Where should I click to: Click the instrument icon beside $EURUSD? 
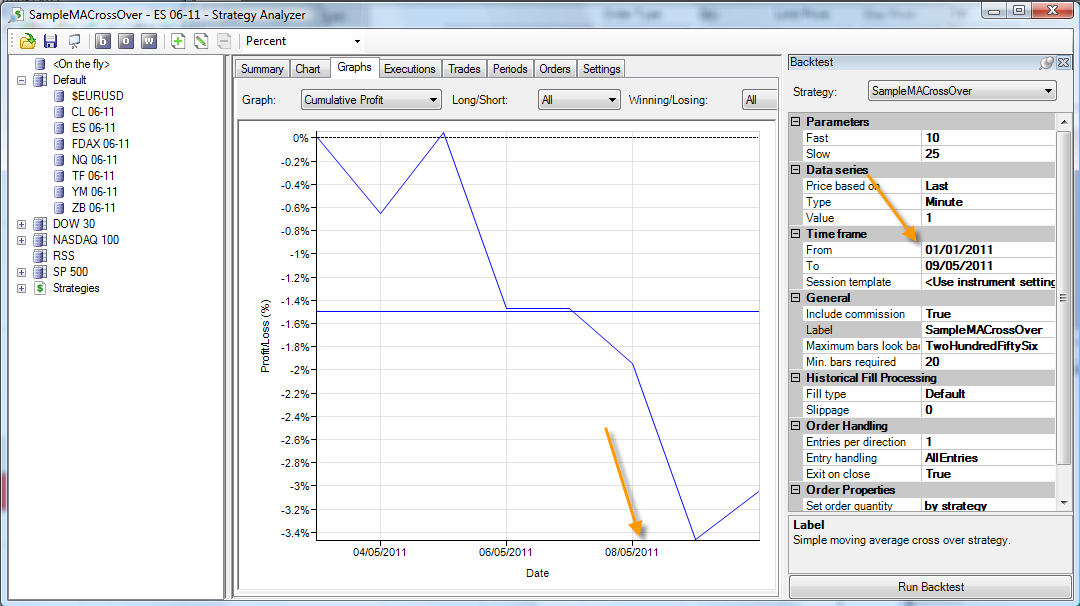(x=59, y=96)
